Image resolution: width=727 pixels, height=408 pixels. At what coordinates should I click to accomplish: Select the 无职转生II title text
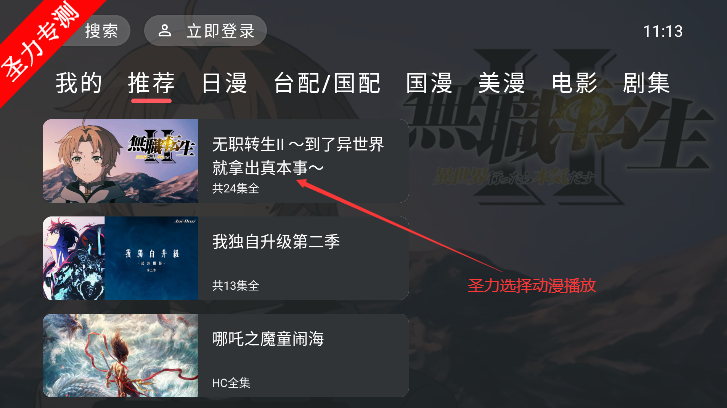pos(298,156)
